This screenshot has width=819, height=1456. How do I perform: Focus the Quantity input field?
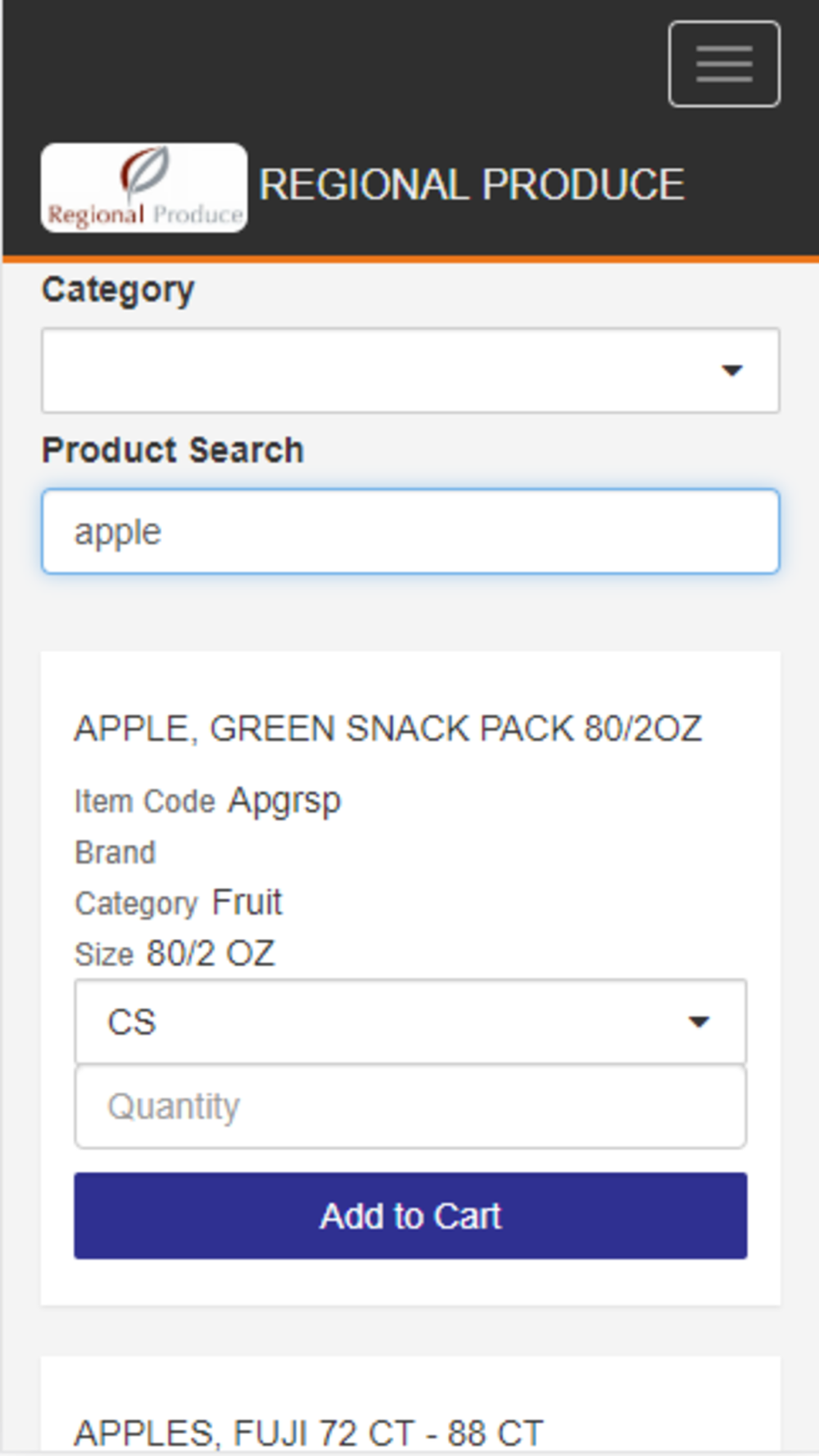(410, 1107)
